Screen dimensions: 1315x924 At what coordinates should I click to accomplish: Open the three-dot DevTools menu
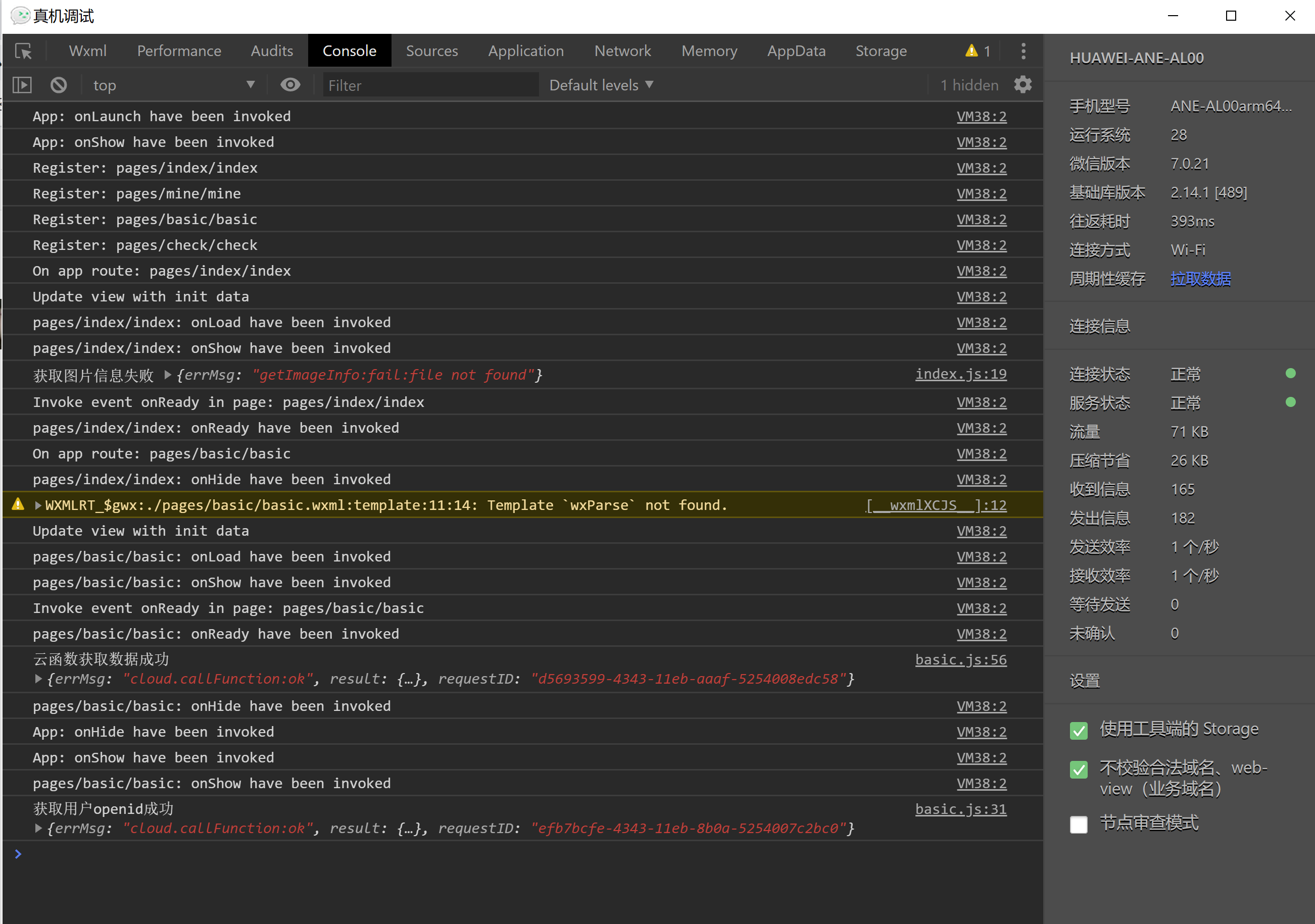pos(1024,51)
